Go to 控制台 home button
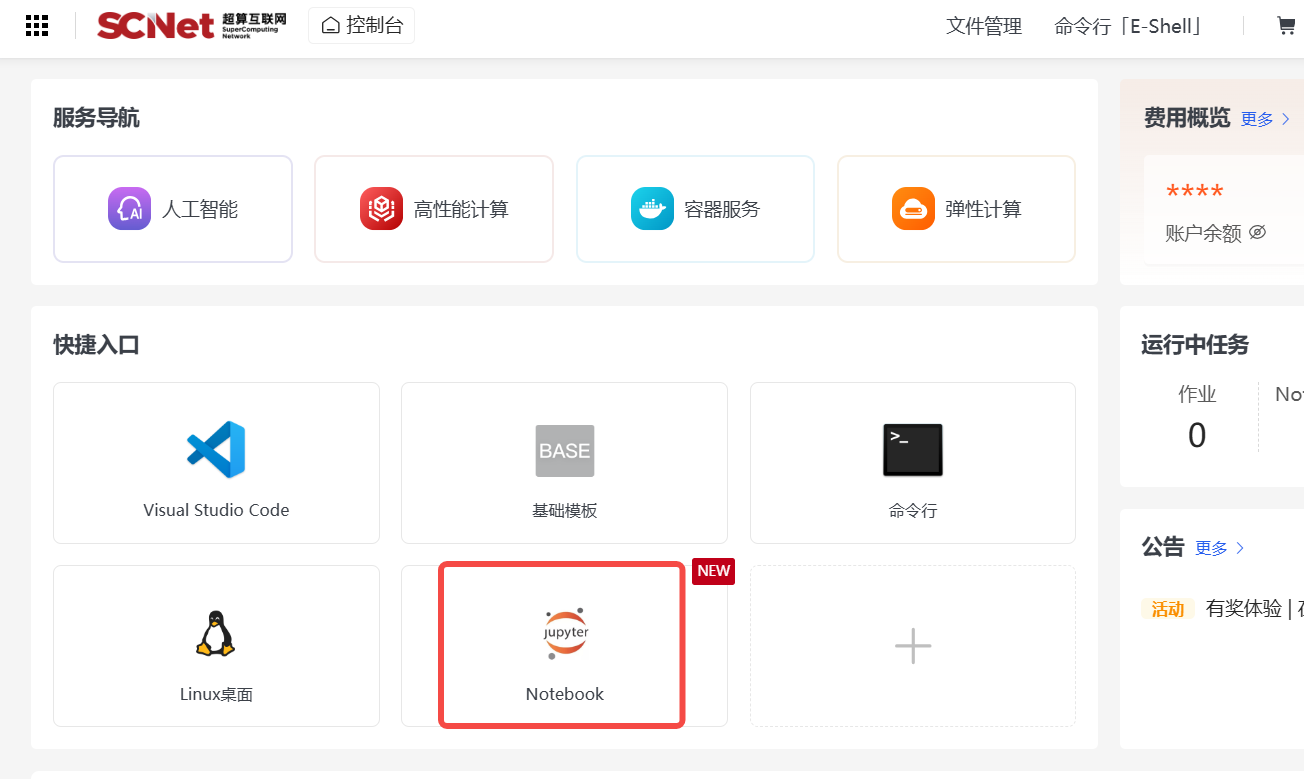This screenshot has height=779, width=1304. pos(362,26)
